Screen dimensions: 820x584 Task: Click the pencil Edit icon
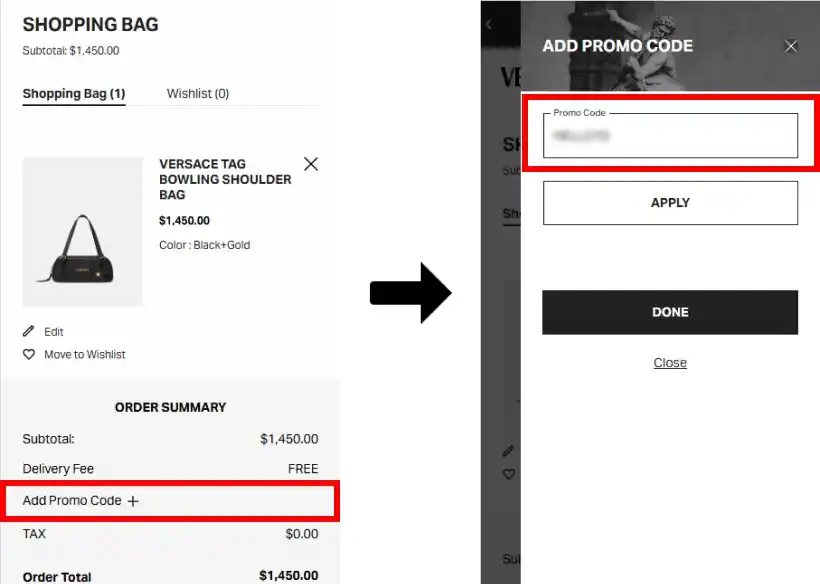[29, 331]
